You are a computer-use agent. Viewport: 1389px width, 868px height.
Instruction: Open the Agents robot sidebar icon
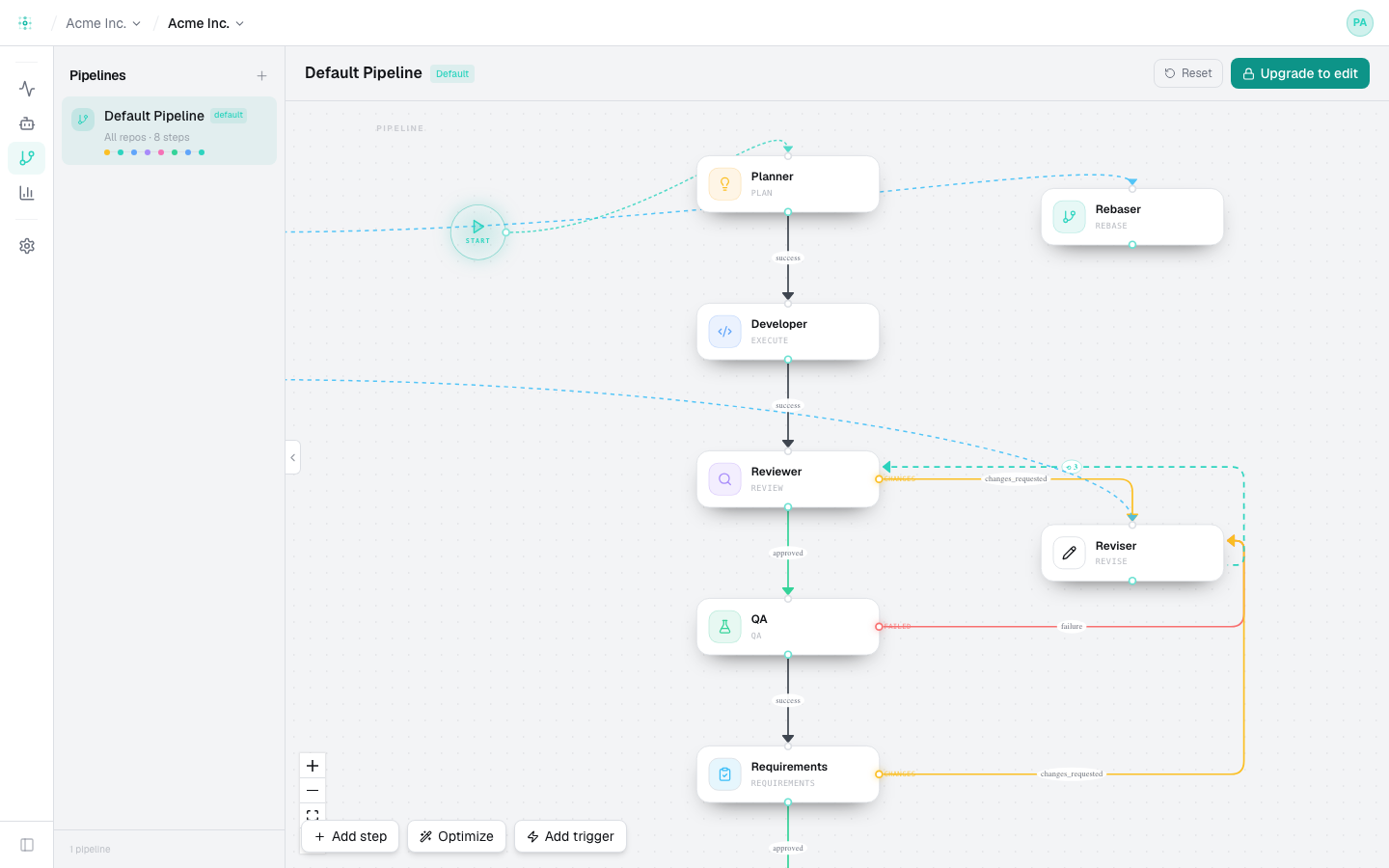(x=27, y=123)
